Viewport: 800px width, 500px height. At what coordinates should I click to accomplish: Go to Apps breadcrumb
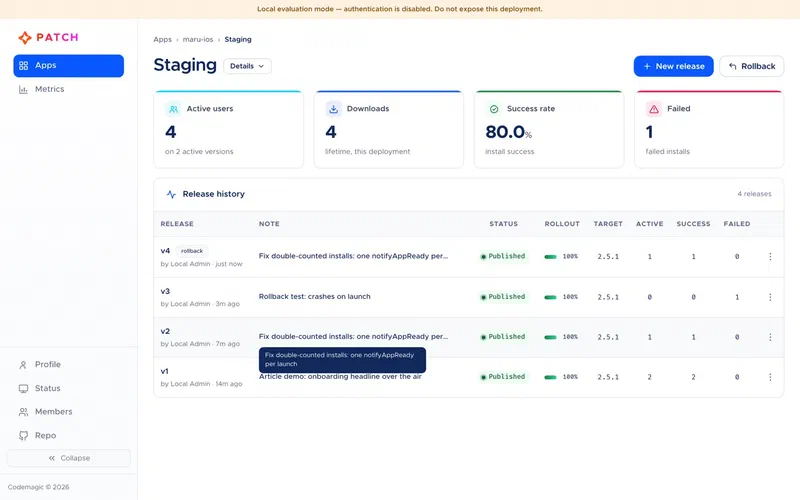[162, 39]
